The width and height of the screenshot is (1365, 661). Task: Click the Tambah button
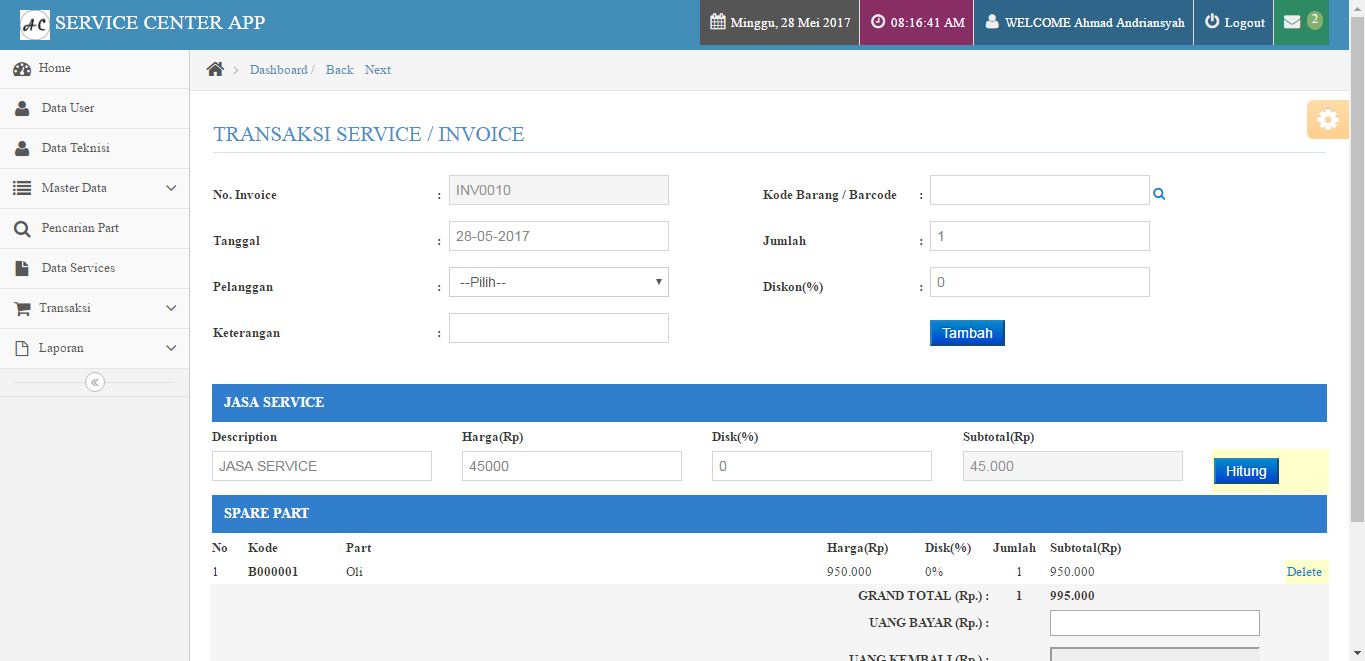(966, 332)
